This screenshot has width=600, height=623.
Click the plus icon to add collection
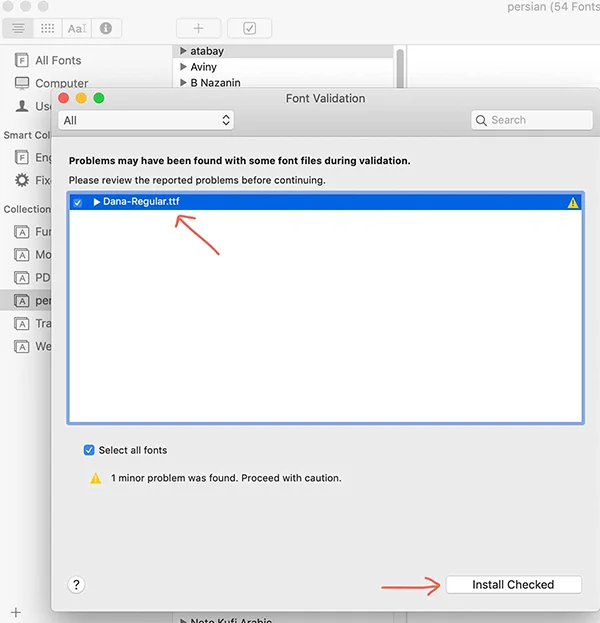point(15,611)
